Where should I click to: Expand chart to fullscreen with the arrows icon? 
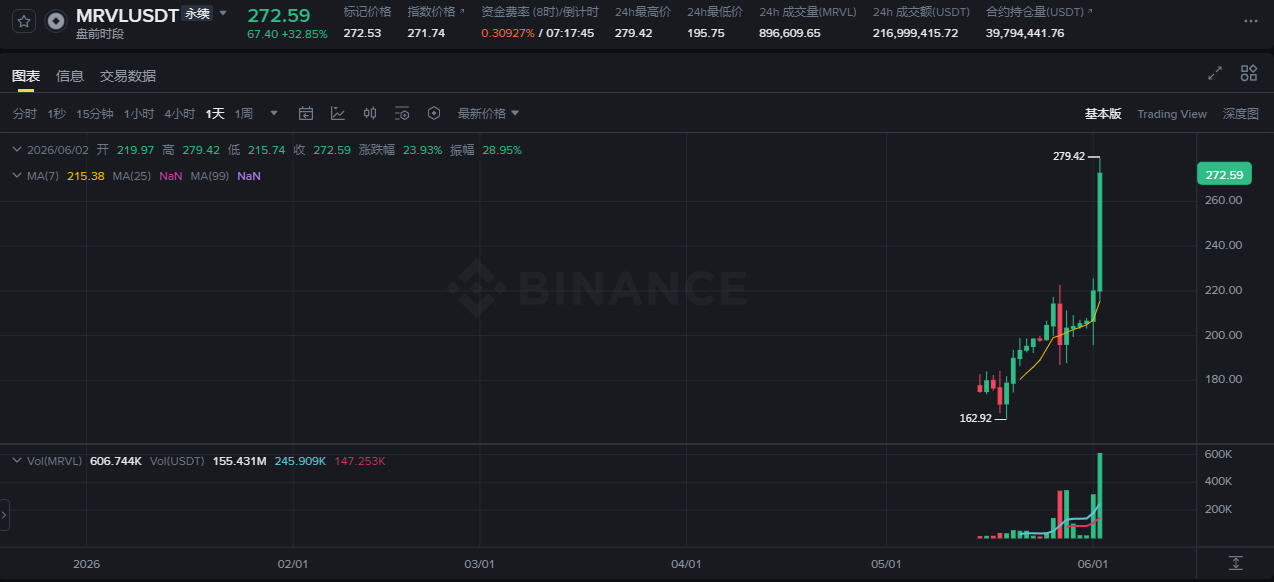click(1215, 73)
